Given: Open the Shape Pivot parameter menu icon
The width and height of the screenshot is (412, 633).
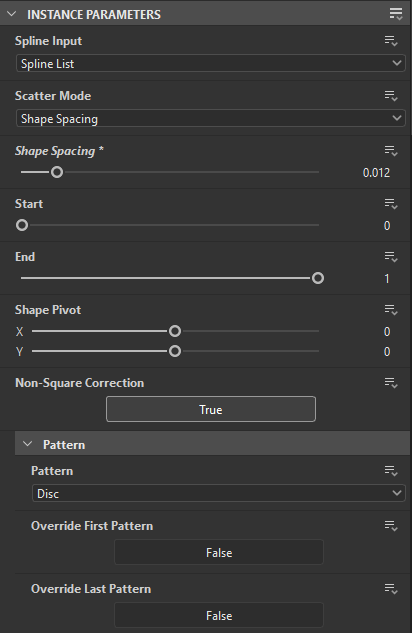Looking at the screenshot, I should (391, 310).
